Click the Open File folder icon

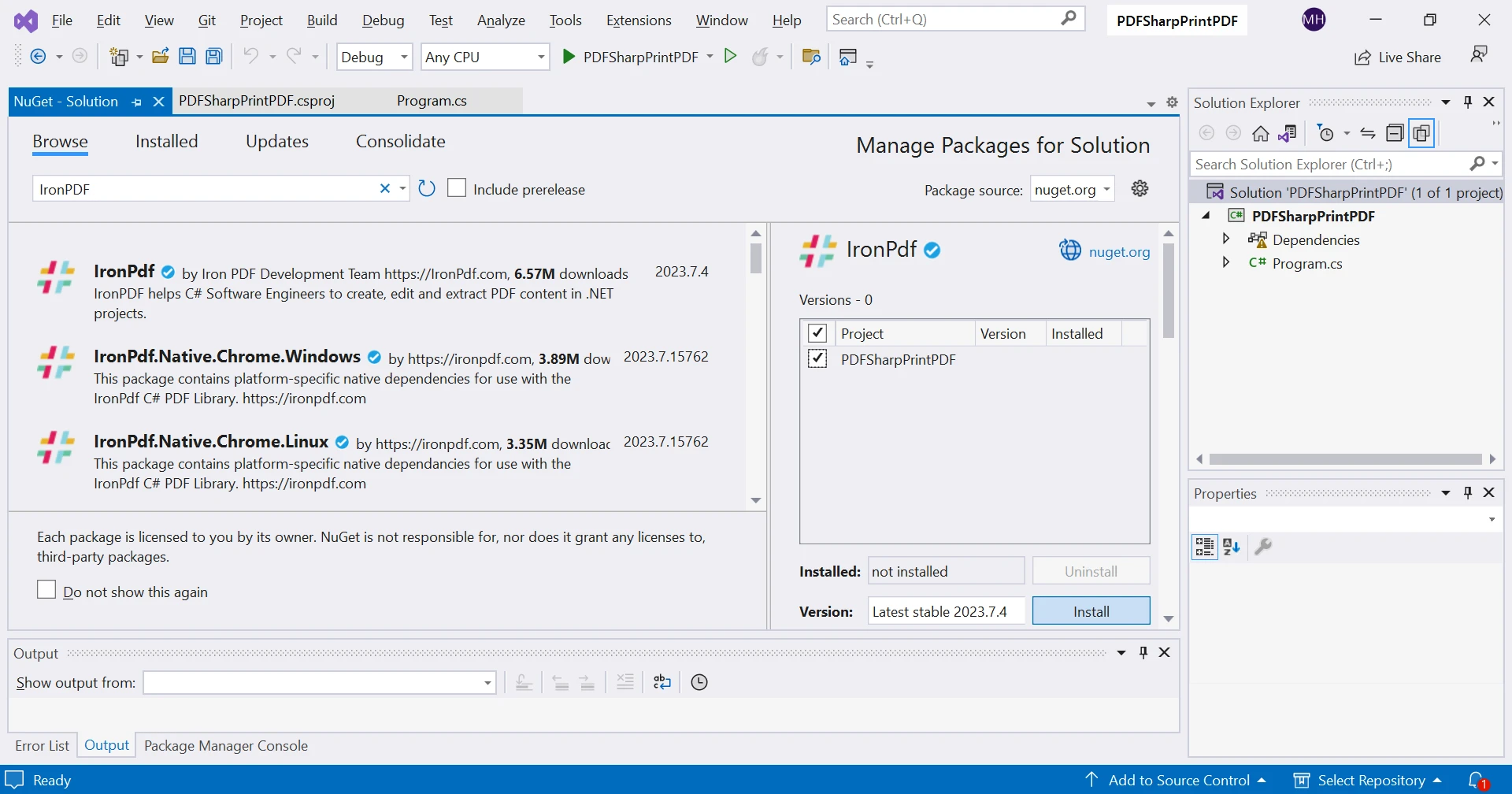pyautogui.click(x=161, y=57)
